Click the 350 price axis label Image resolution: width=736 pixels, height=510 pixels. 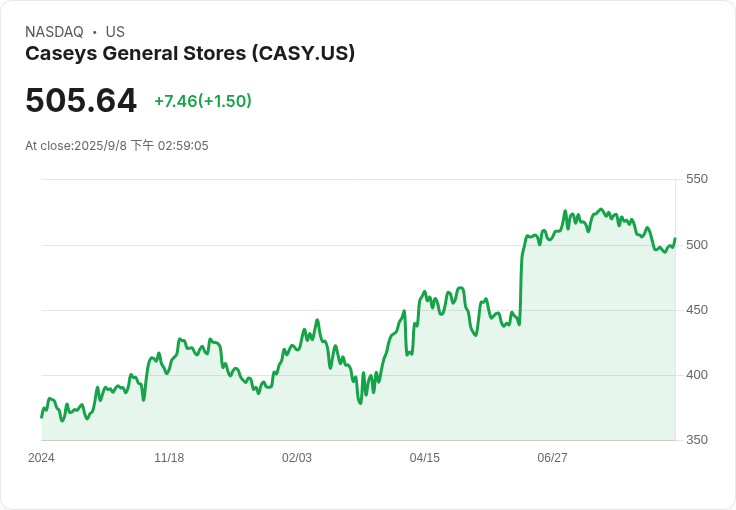pyautogui.click(x=697, y=440)
